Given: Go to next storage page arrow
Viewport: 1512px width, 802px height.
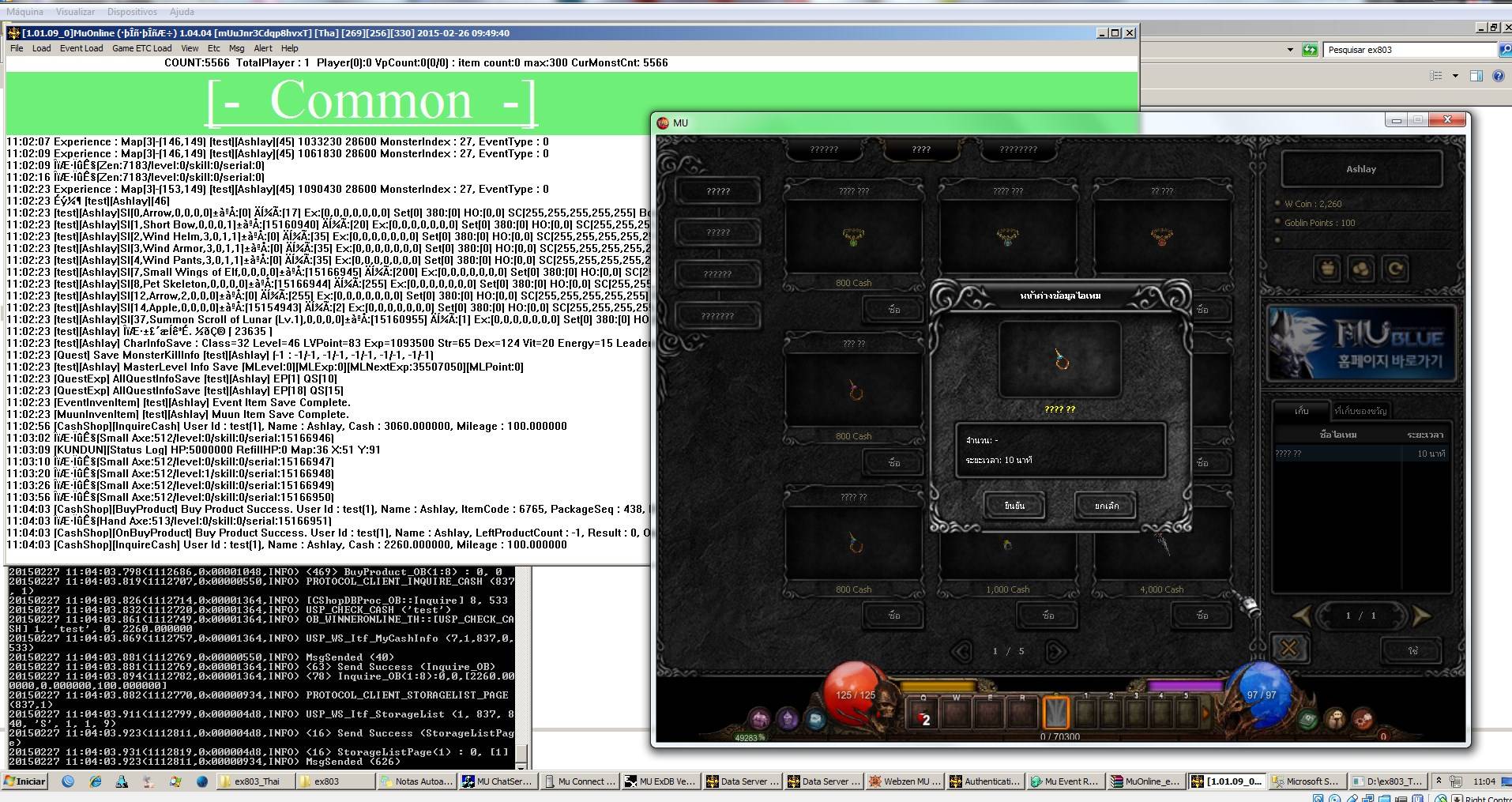Looking at the screenshot, I should (1420, 616).
